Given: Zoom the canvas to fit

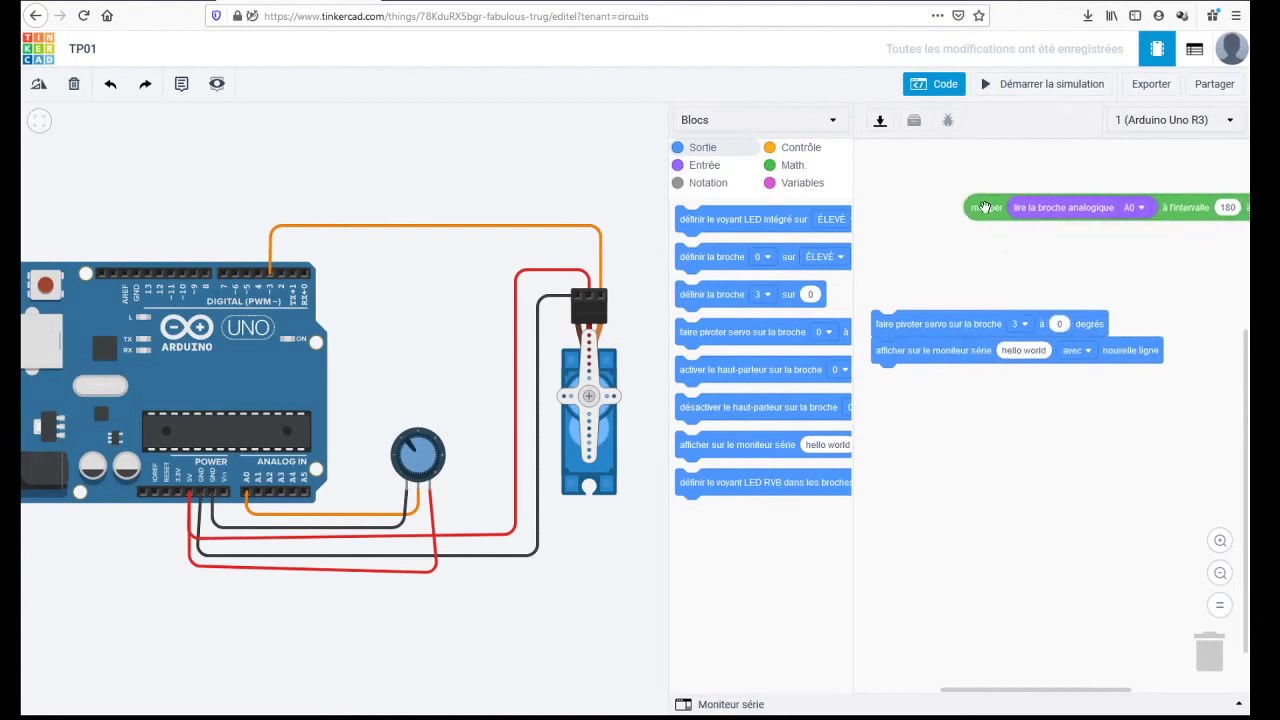Looking at the screenshot, I should tap(39, 121).
